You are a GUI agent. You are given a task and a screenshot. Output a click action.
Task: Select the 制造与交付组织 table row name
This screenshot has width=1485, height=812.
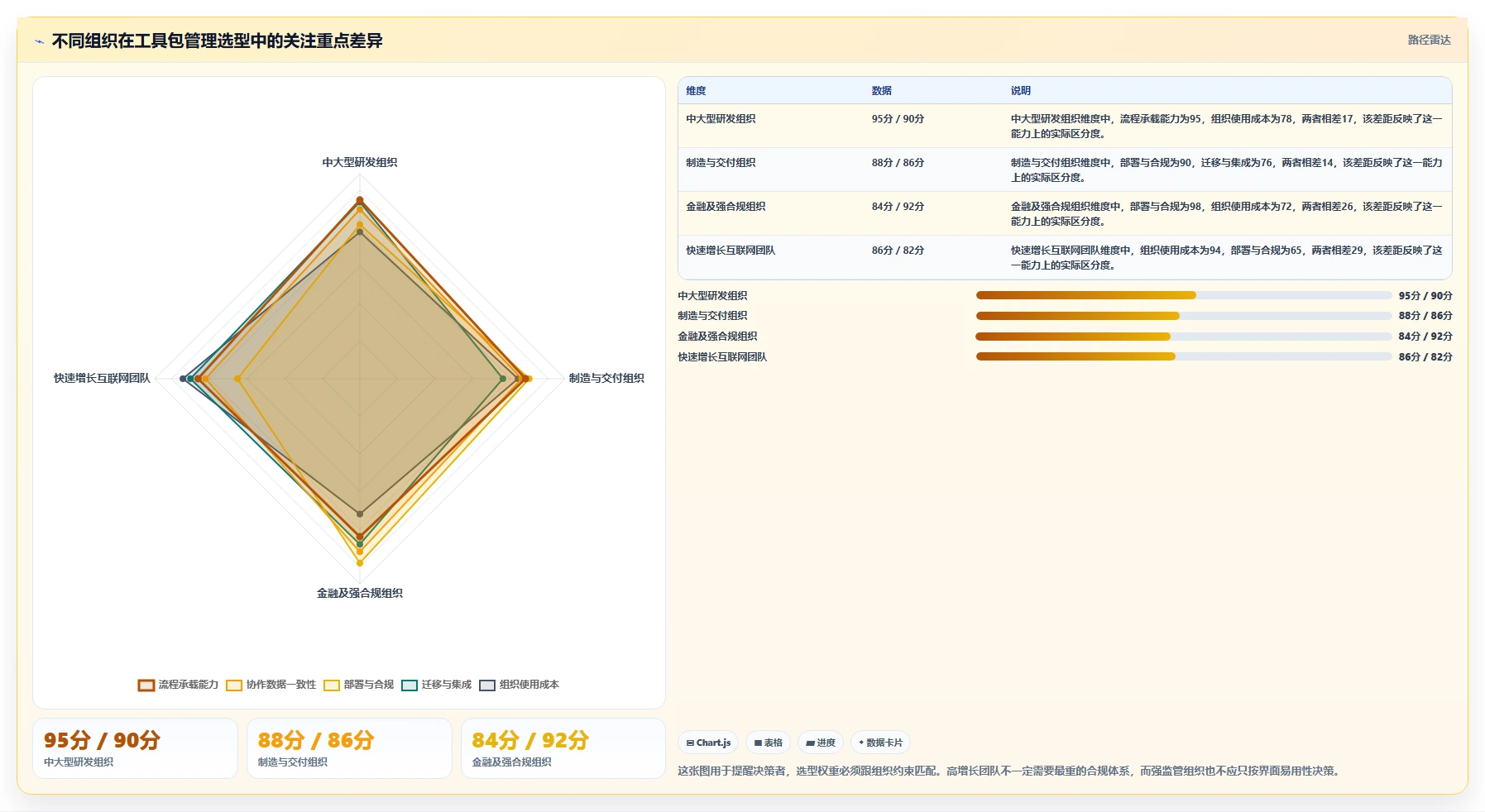721,163
